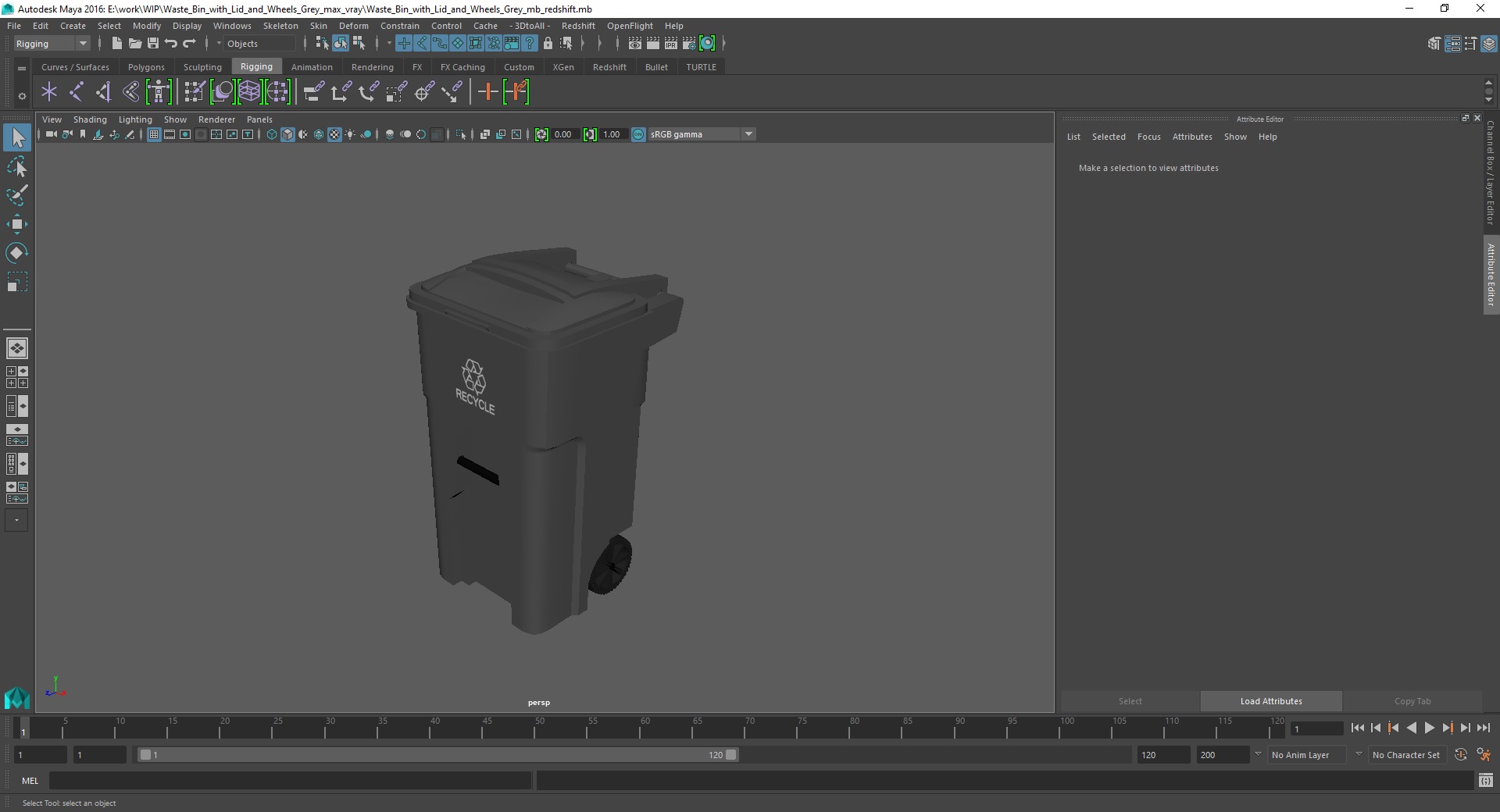This screenshot has width=1500, height=812.
Task: Toggle select by object type mode
Action: point(341,44)
